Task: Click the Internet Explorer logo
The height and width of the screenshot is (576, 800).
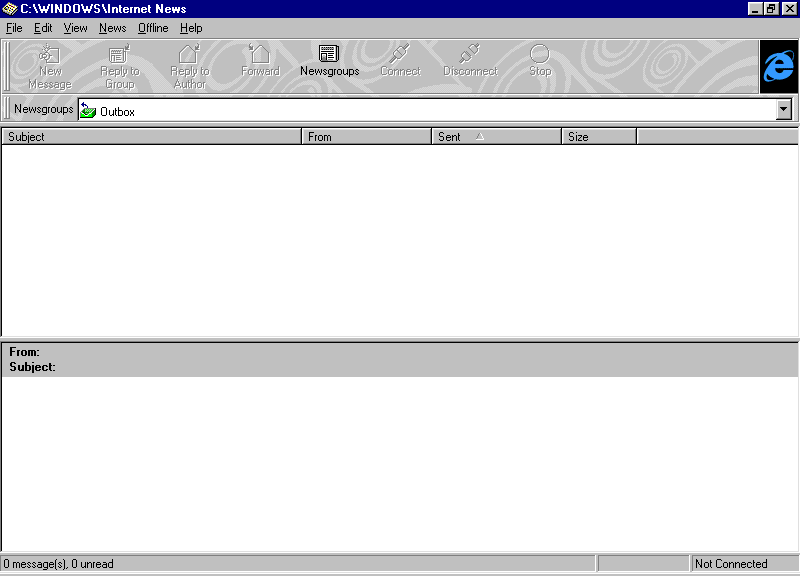Action: pos(779,66)
